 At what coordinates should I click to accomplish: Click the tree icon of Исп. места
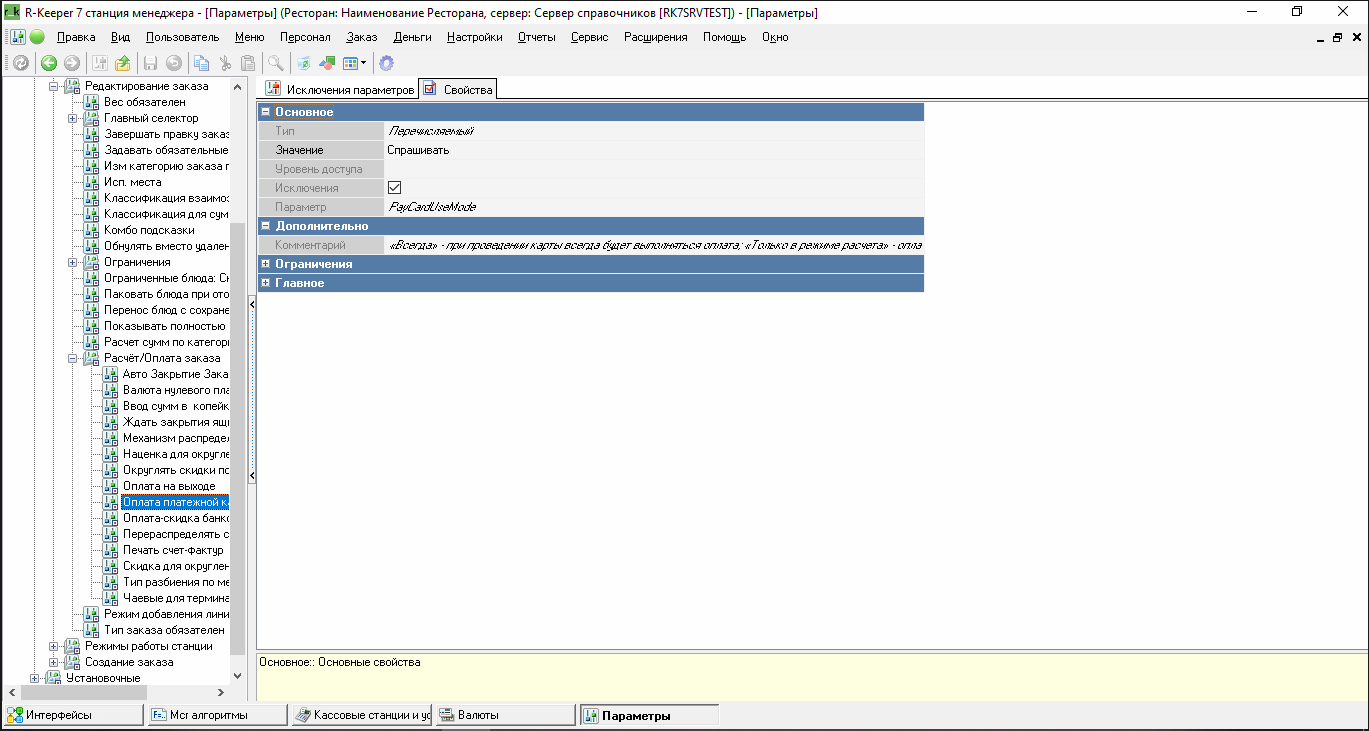click(x=92, y=182)
